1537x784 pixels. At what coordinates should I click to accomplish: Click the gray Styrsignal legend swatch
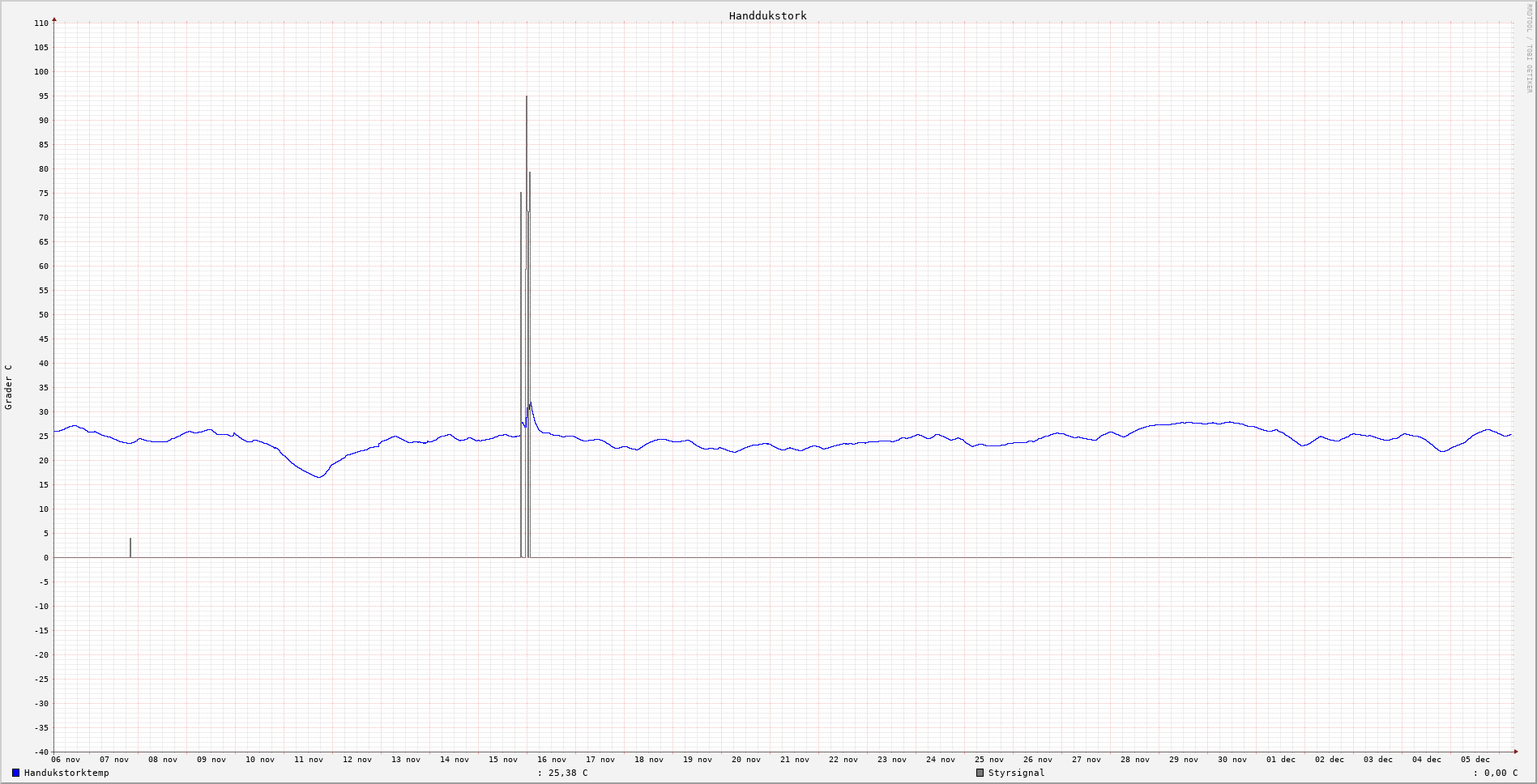pyautogui.click(x=980, y=773)
